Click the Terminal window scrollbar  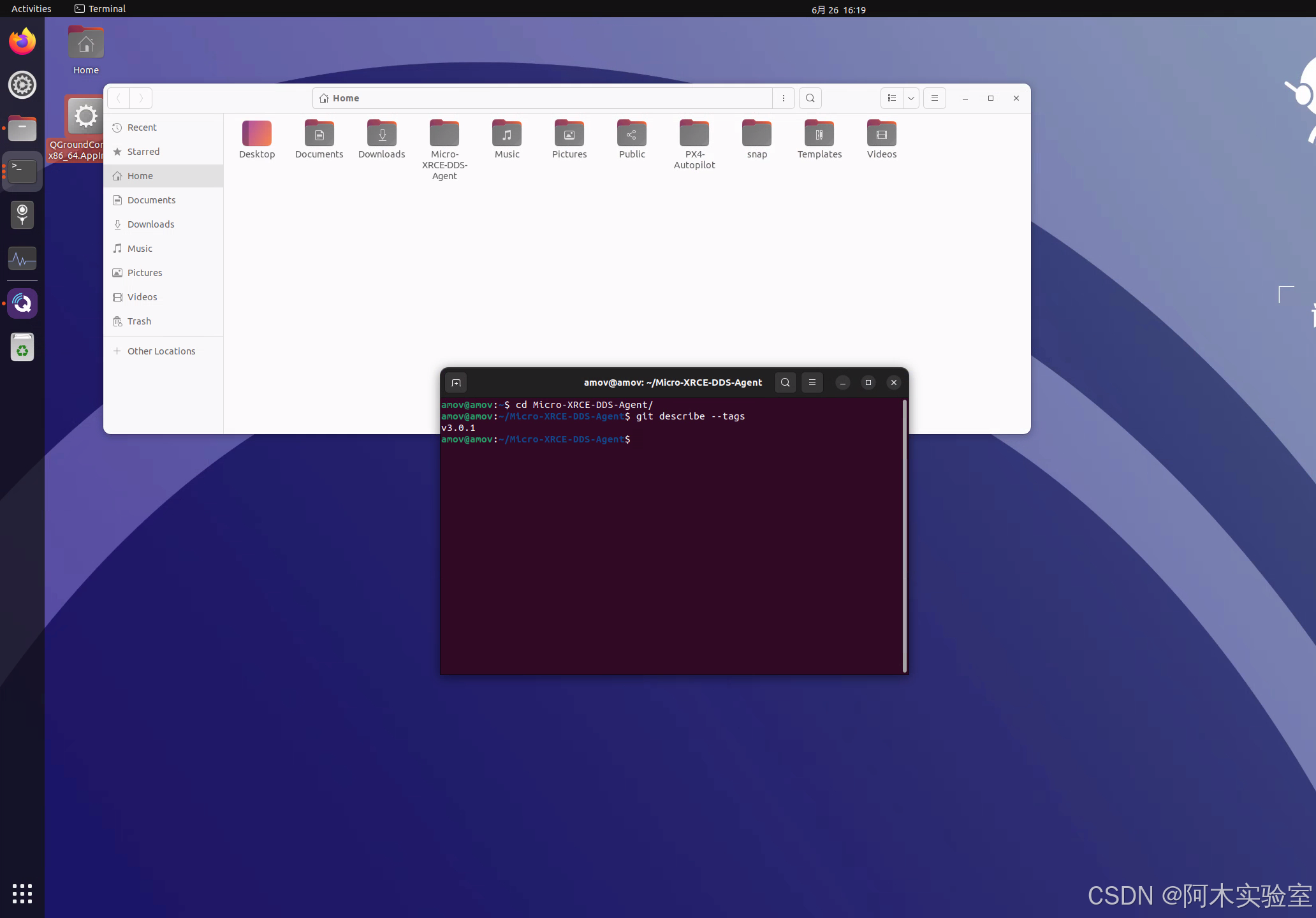[x=904, y=535]
